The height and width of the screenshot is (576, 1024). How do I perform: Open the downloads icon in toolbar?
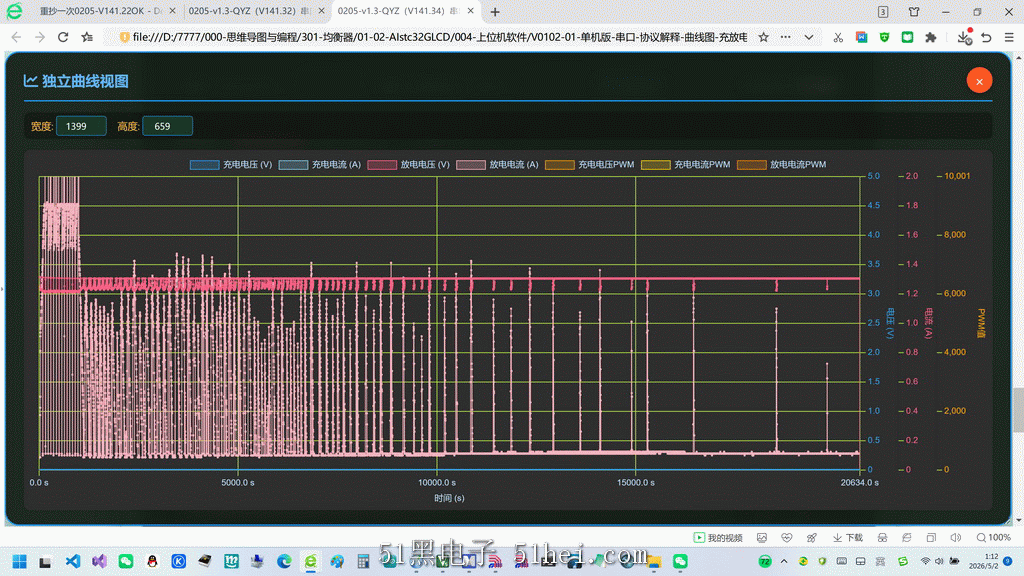click(x=964, y=37)
